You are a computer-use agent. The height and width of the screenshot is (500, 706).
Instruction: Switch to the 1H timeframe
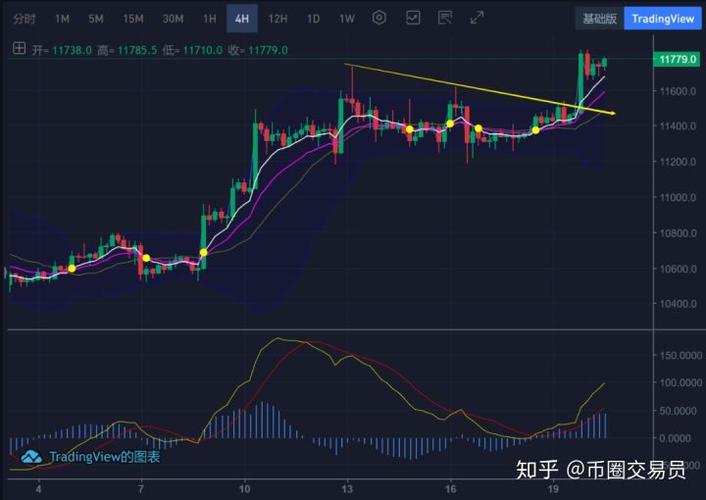(x=209, y=19)
